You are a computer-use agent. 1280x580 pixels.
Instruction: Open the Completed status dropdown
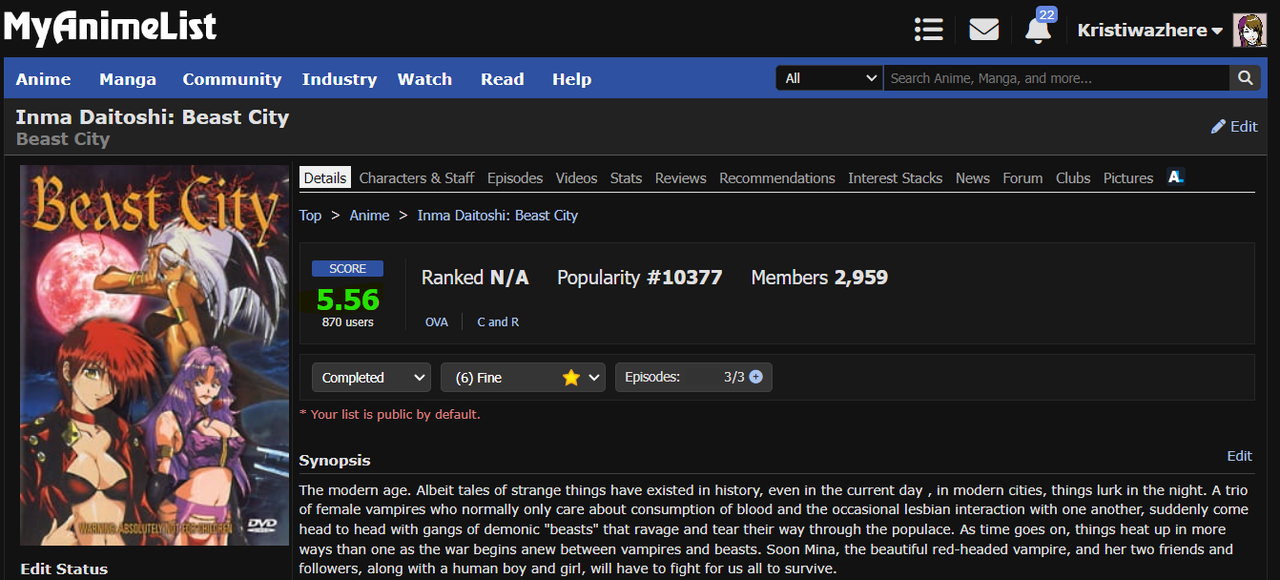coord(371,377)
